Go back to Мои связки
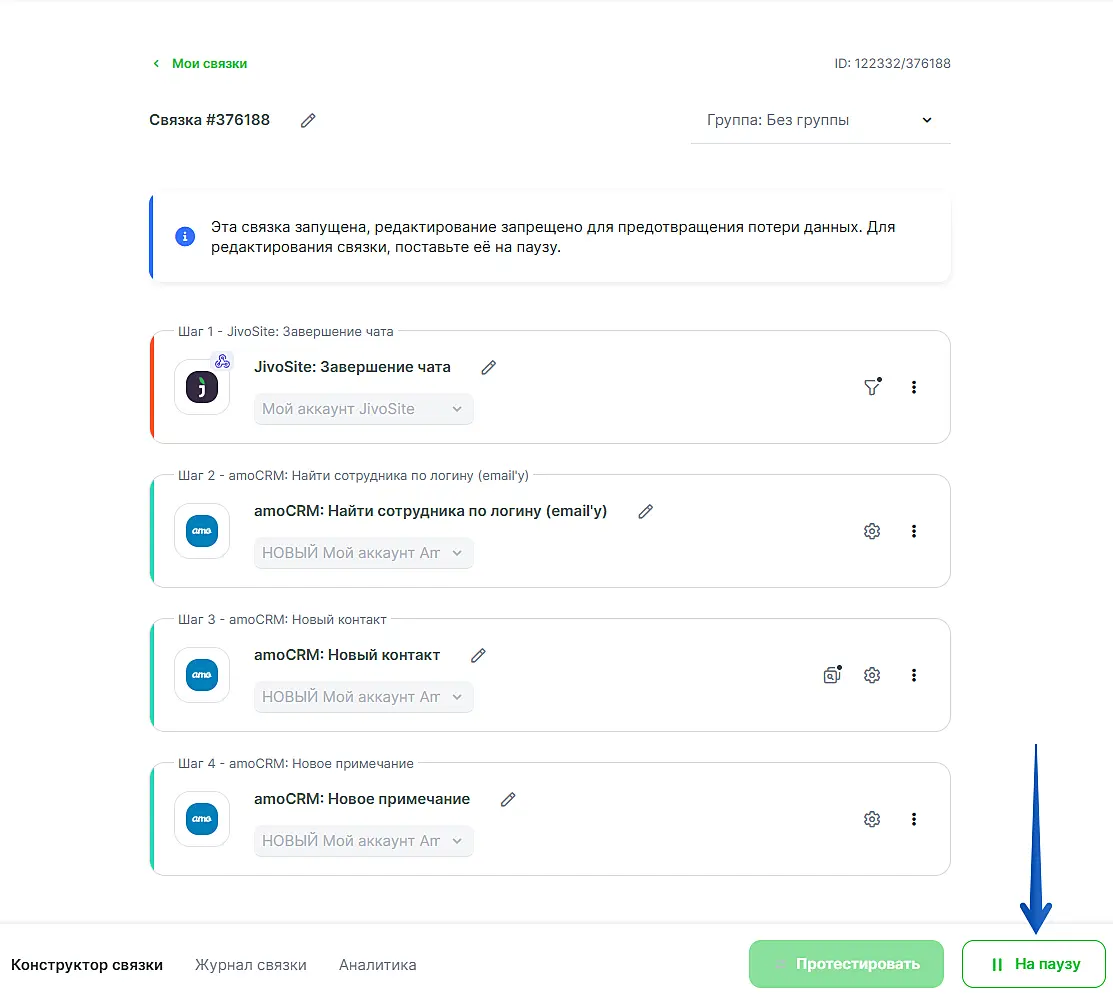 click(x=200, y=64)
